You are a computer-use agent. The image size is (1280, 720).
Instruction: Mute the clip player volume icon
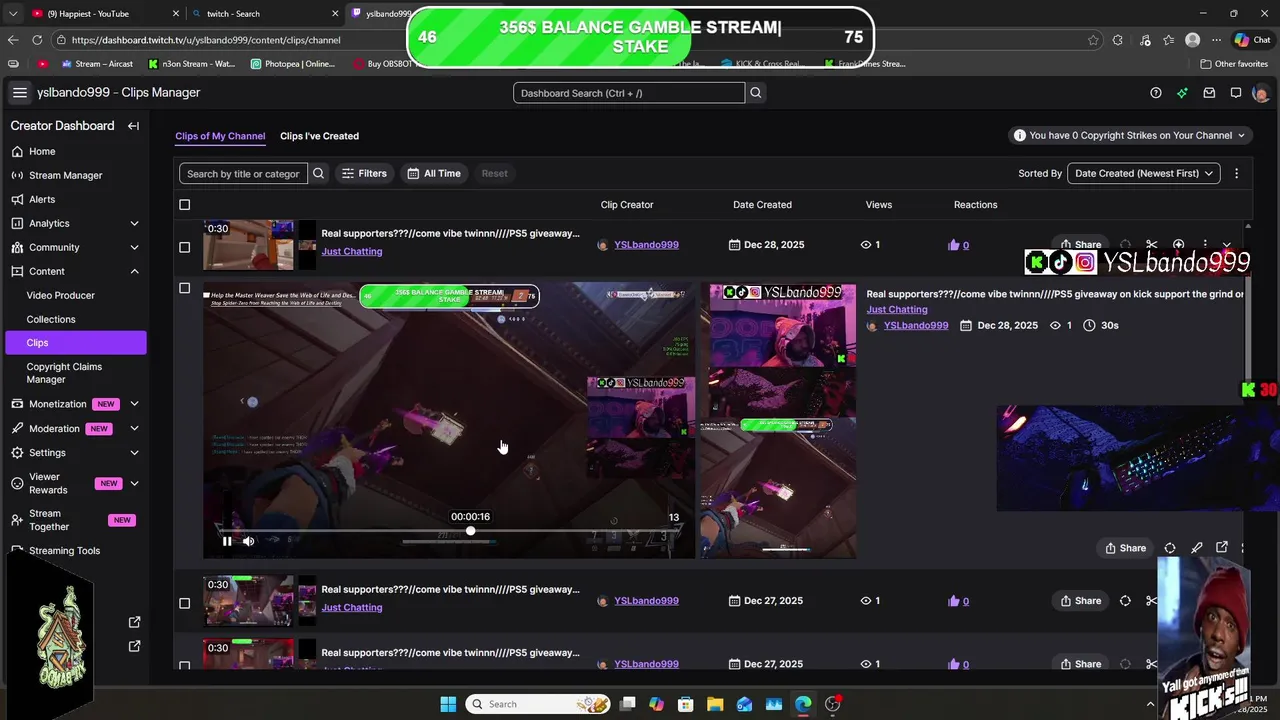coord(248,541)
